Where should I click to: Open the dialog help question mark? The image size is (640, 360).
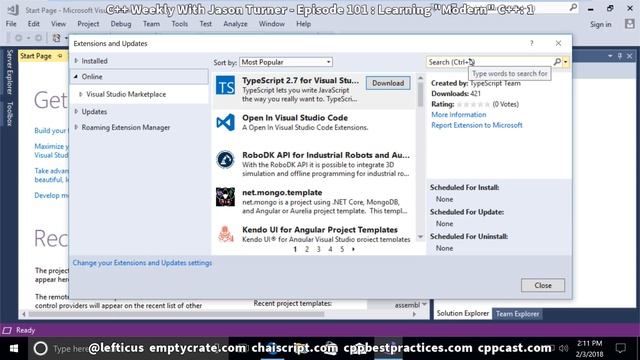click(531, 43)
